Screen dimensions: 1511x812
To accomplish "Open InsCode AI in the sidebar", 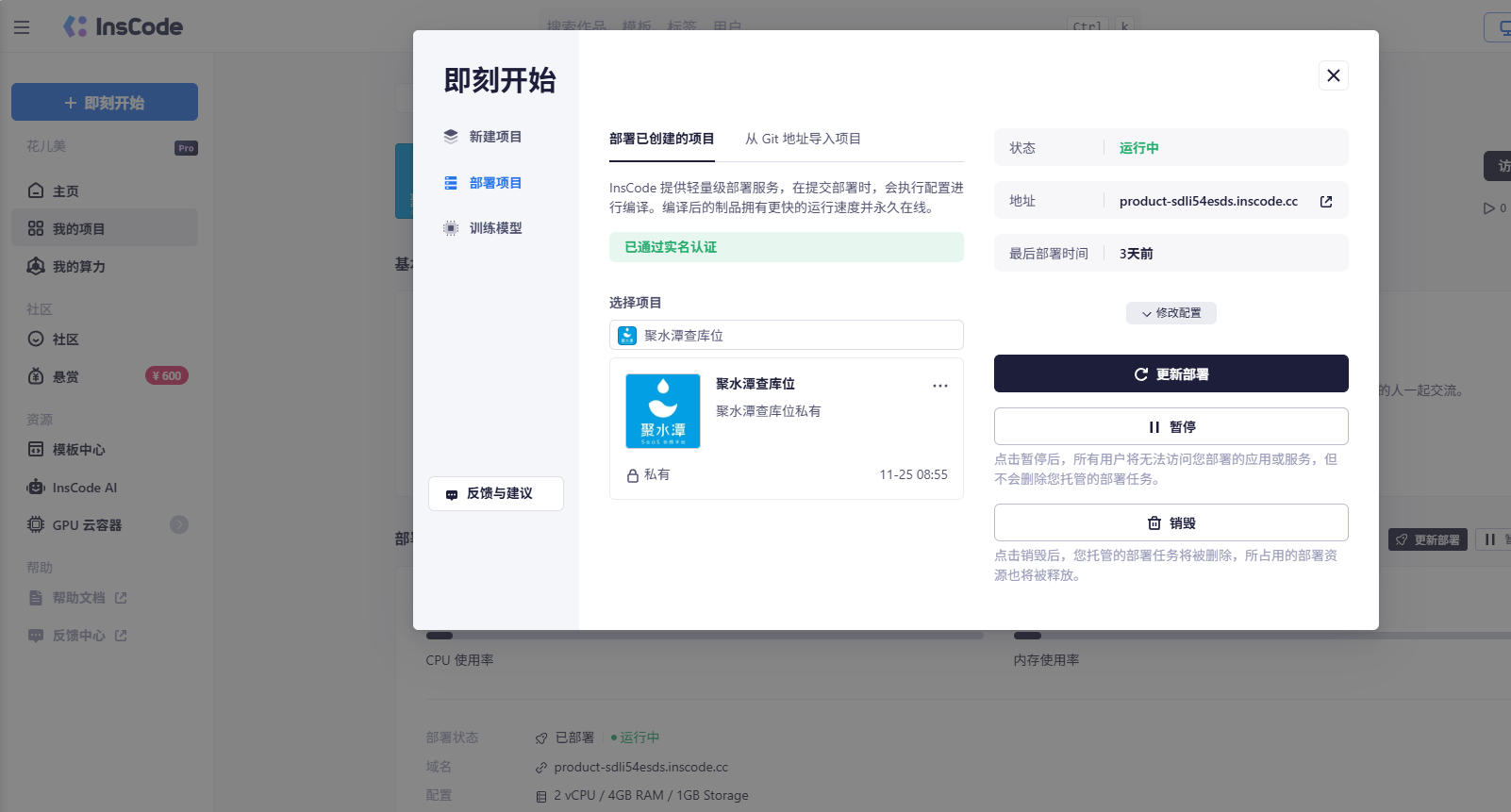I will click(105, 487).
